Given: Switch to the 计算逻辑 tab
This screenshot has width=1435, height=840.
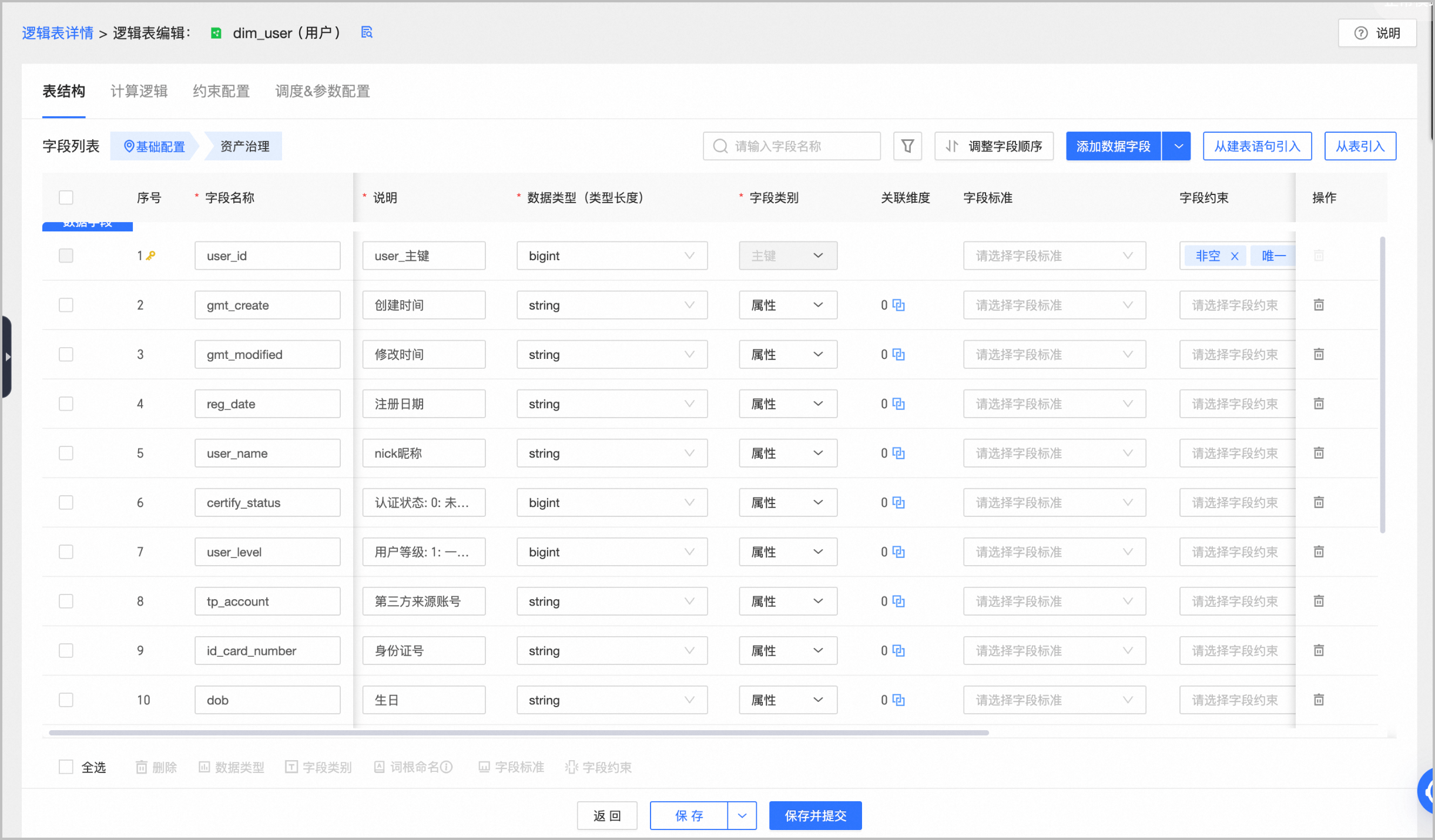Looking at the screenshot, I should coord(139,91).
